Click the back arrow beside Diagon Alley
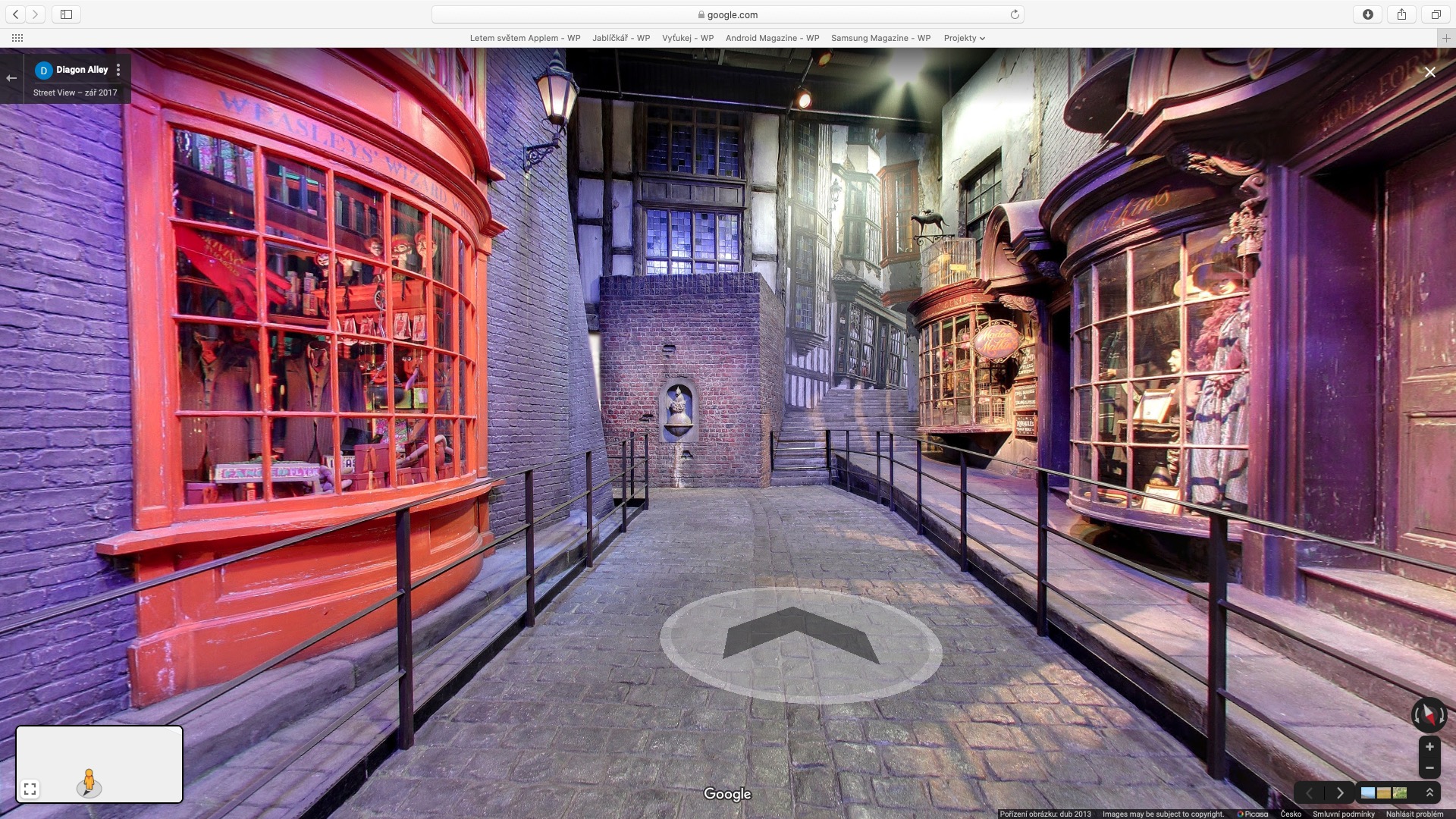The width and height of the screenshot is (1456, 819). coord(11,78)
